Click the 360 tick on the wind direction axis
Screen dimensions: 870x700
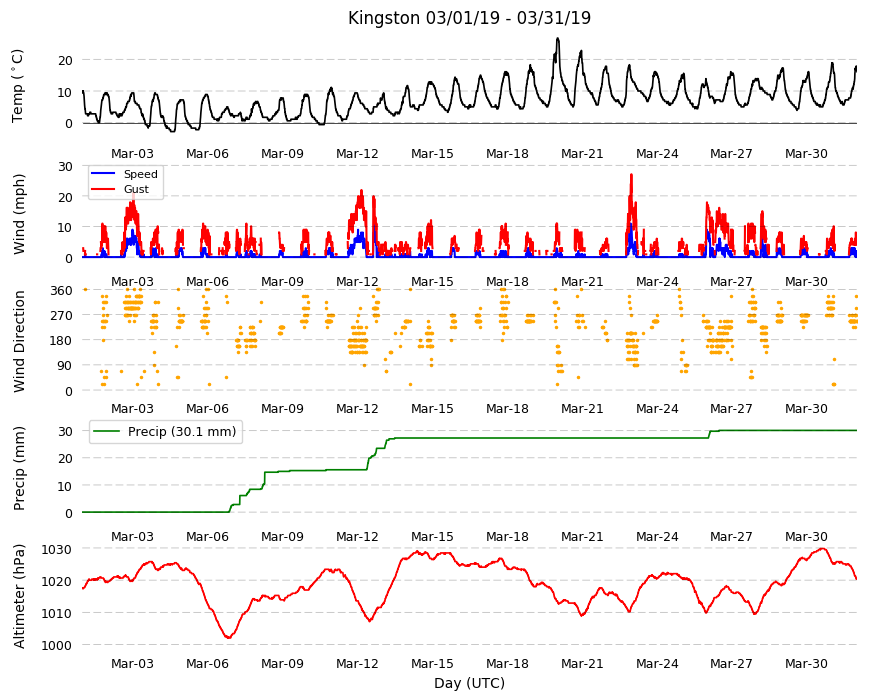coord(62,291)
